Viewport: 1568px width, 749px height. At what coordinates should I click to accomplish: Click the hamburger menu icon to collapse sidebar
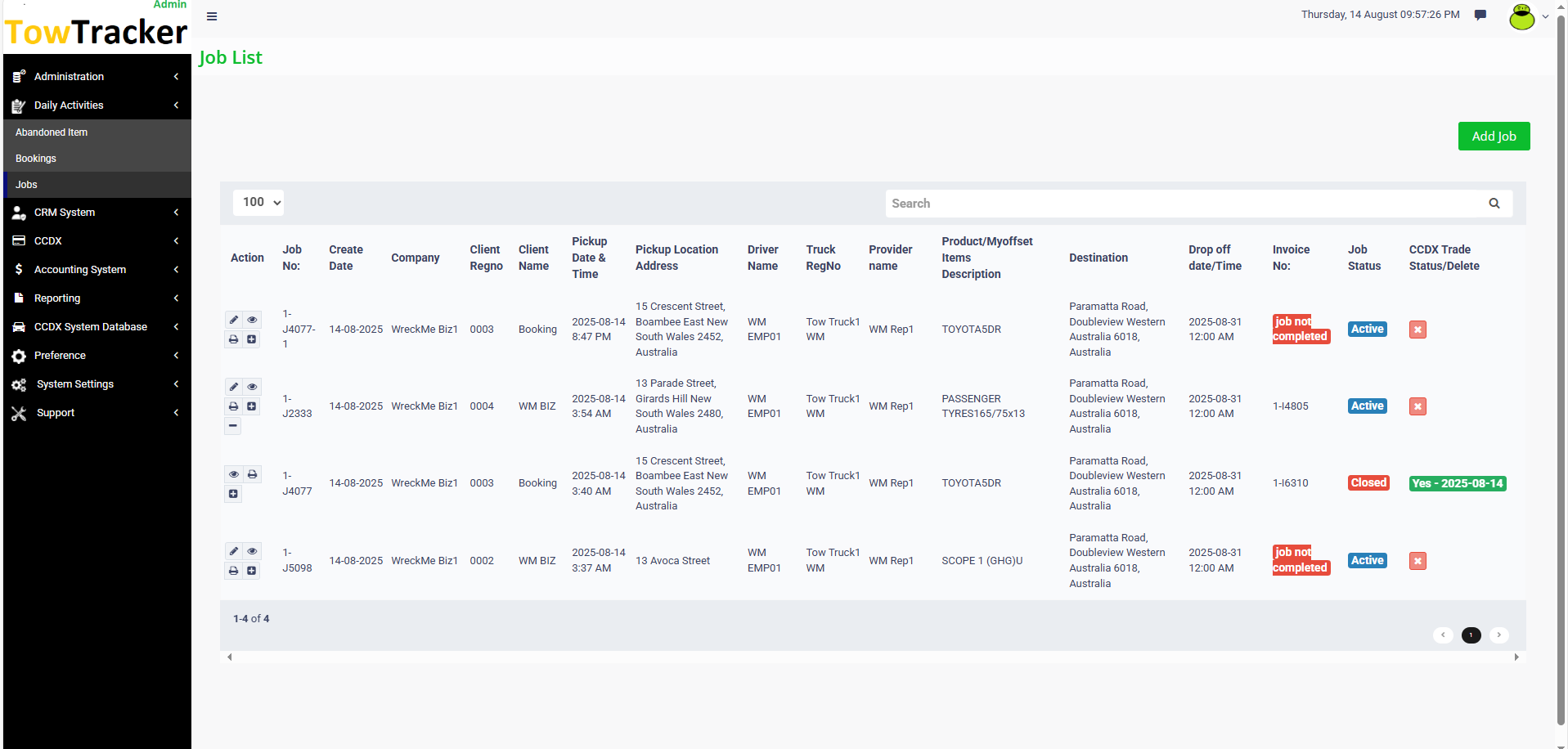click(x=212, y=16)
